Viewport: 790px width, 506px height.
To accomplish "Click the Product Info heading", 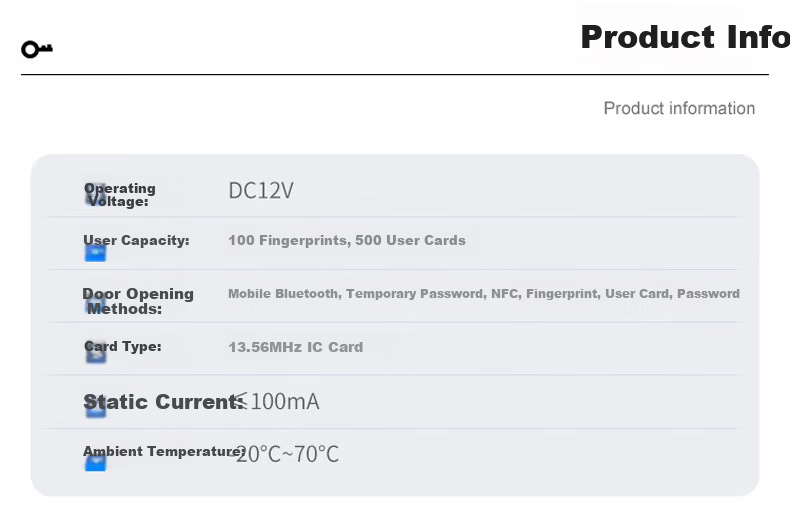I will (685, 37).
